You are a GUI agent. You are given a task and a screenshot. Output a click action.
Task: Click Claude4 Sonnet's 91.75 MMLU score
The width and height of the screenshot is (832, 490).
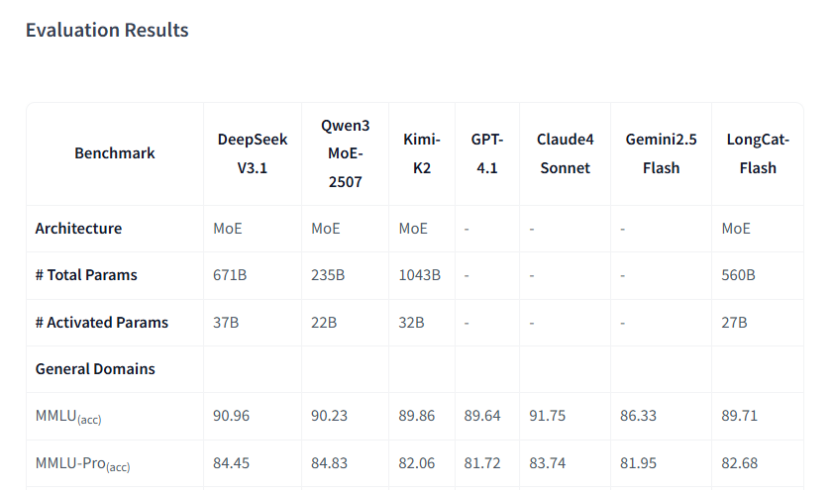tap(548, 416)
